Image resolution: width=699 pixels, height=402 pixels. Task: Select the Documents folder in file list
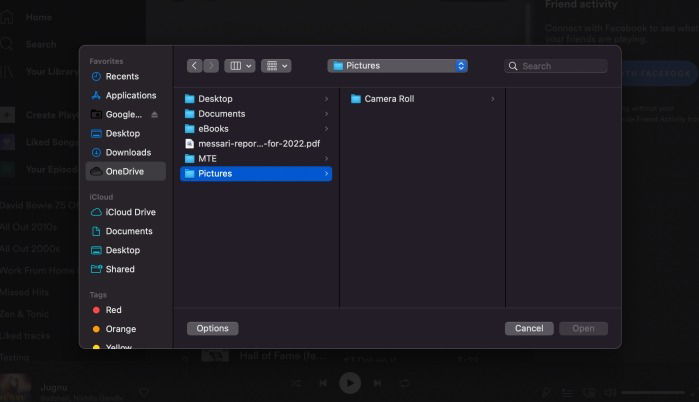click(x=256, y=114)
